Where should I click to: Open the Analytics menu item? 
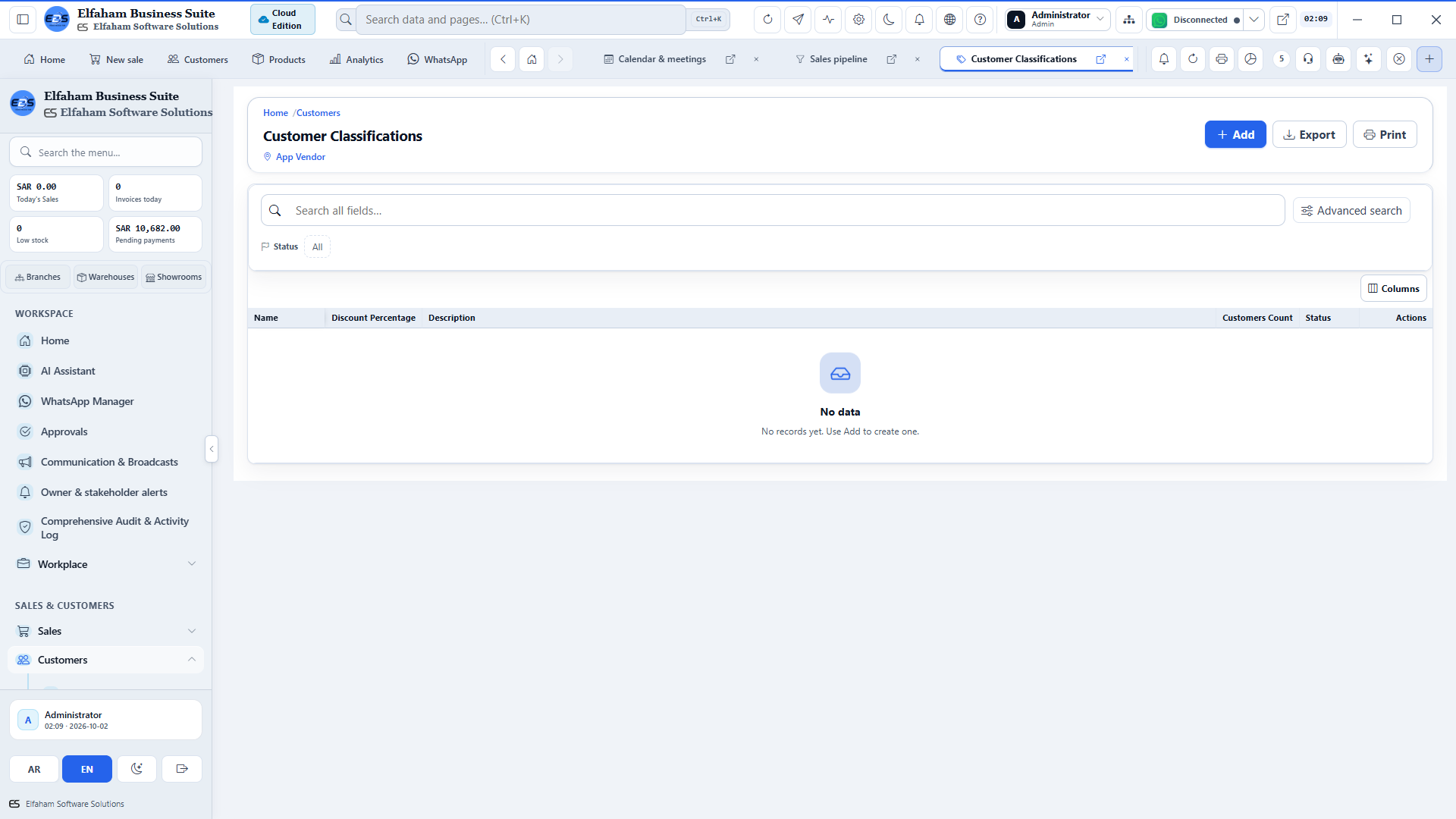tap(356, 59)
